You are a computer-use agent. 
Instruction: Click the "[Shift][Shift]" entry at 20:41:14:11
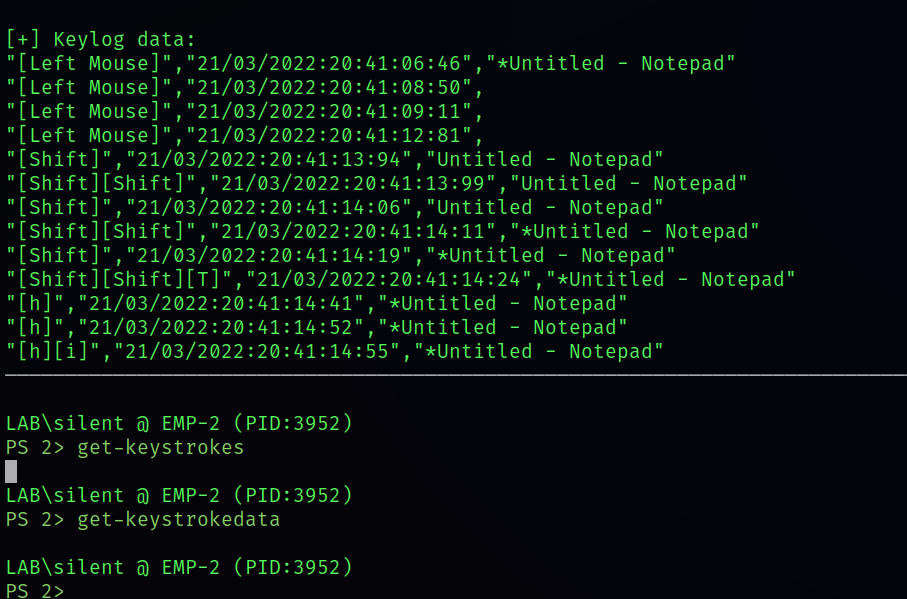point(101,232)
